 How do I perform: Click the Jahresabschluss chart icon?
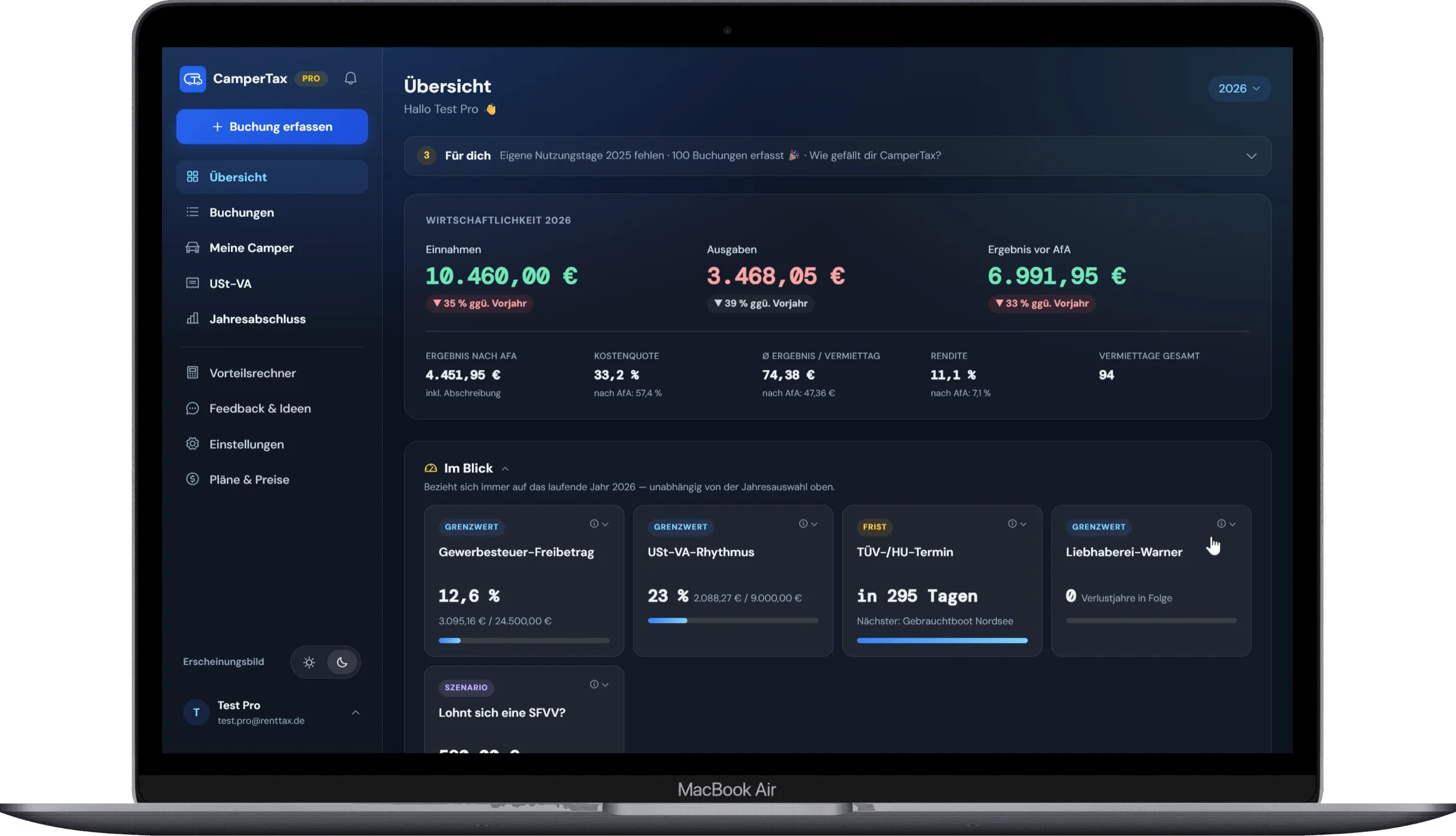[193, 319]
